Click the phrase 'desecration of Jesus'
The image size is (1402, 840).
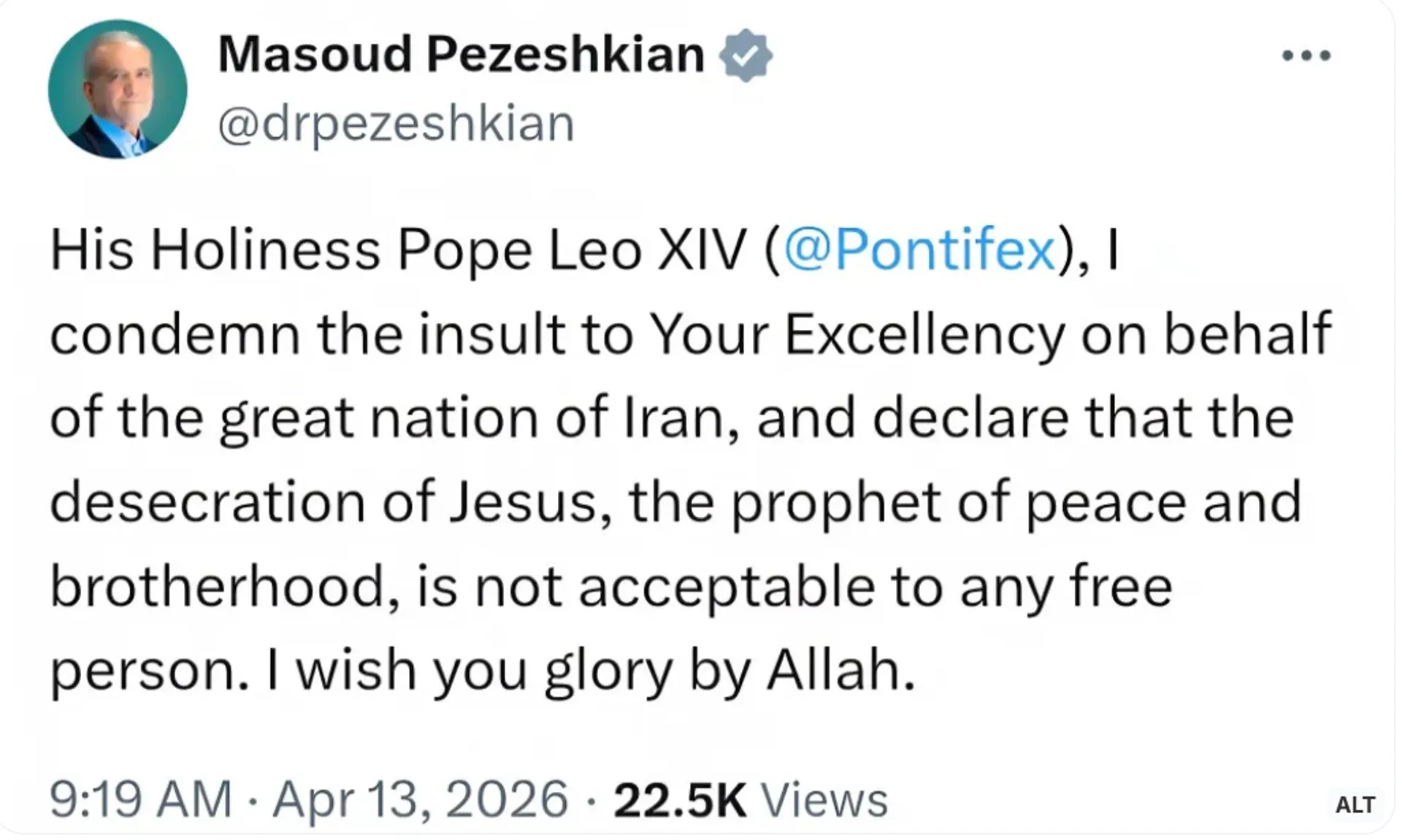pyautogui.click(x=323, y=502)
